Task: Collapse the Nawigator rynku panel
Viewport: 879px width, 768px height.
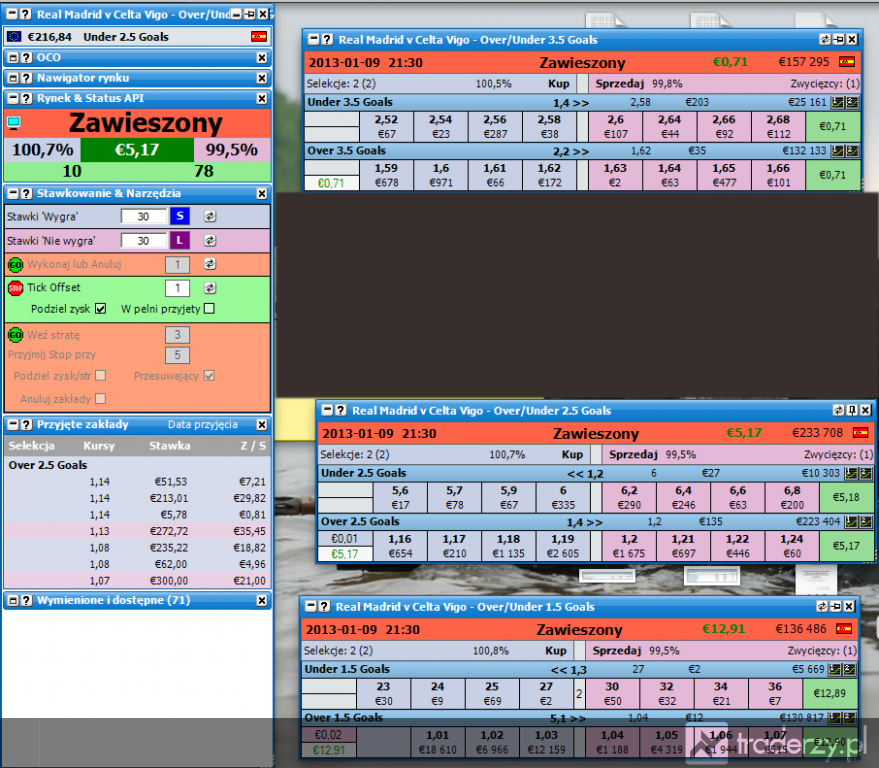Action: (x=13, y=78)
